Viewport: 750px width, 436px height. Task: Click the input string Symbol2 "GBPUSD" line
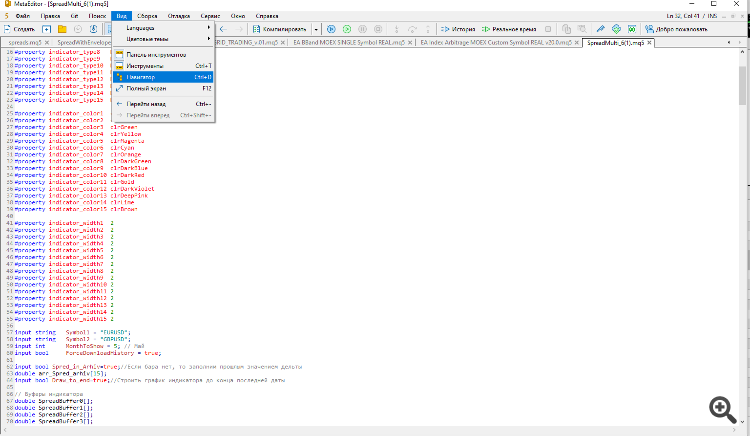(x=72, y=339)
